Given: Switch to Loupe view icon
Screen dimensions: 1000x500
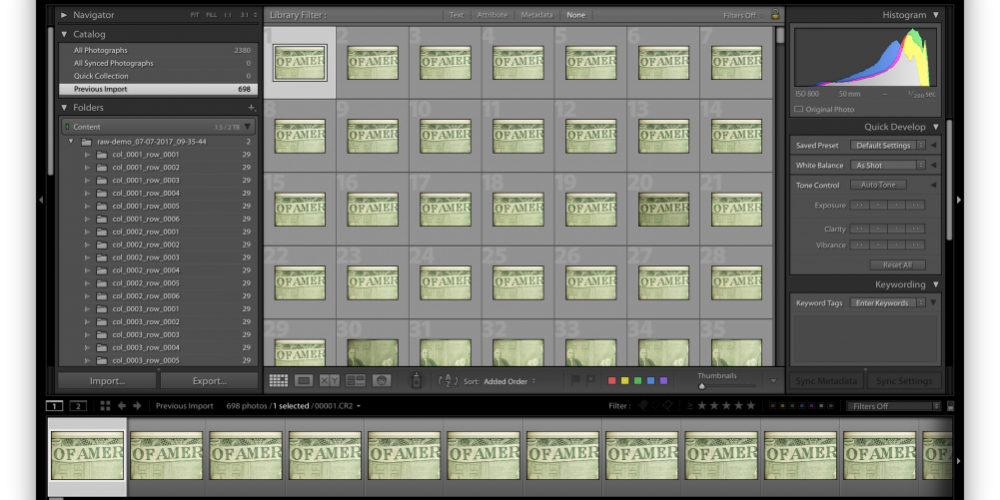Looking at the screenshot, I should tap(304, 381).
